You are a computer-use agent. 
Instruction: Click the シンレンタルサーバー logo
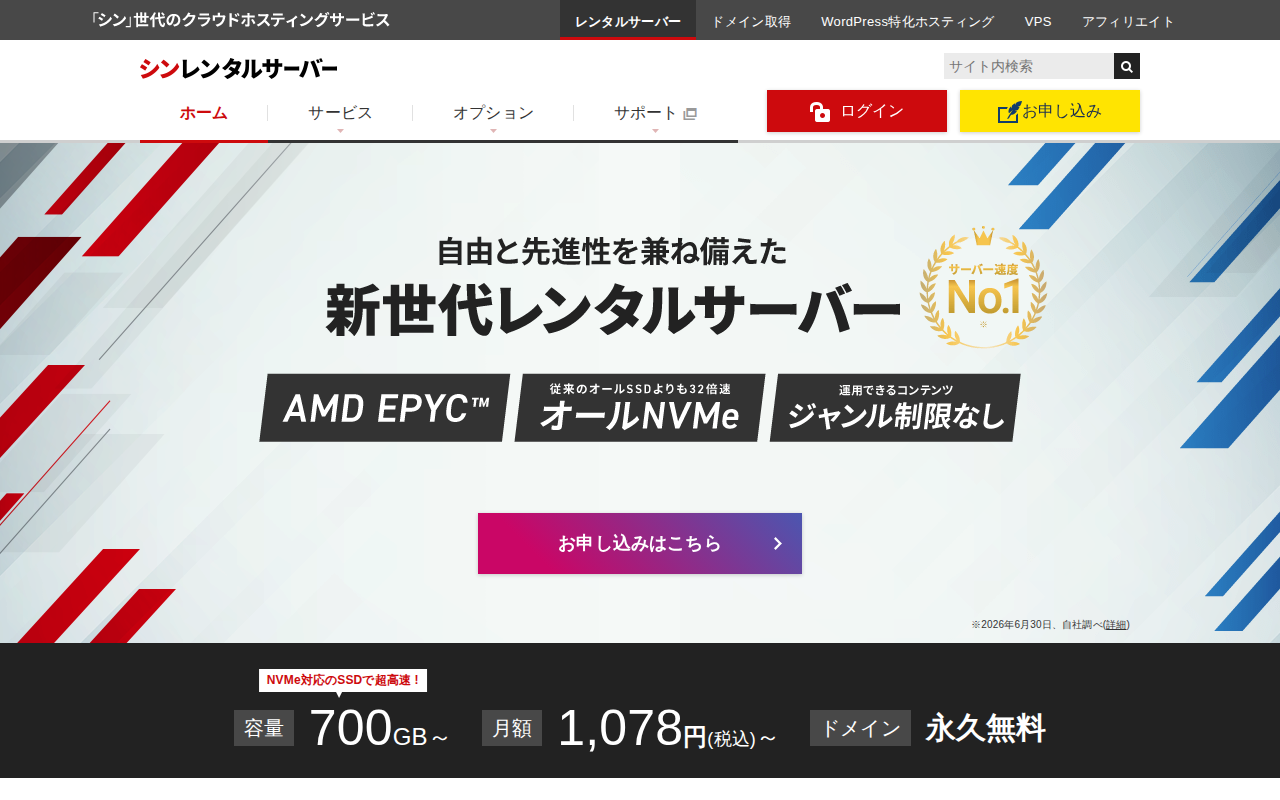[238, 68]
